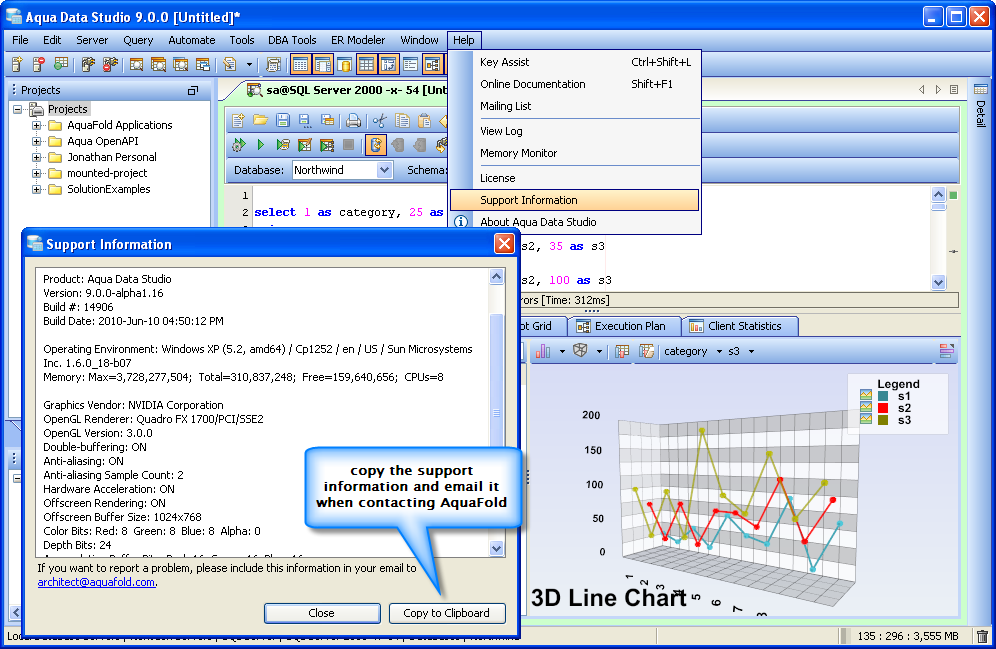Click the script editor pencil icon in main toolbar
996x649 pixels.
230,64
